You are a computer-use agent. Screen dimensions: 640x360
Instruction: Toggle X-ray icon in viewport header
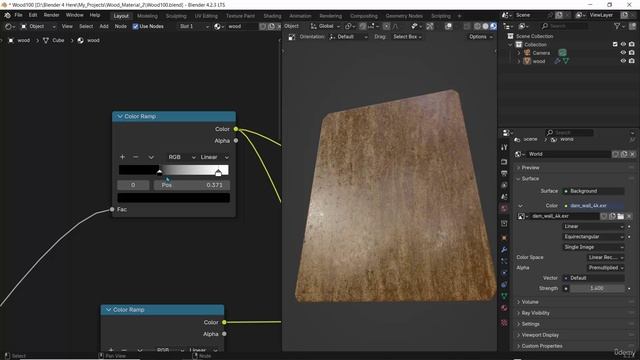pos(467,27)
